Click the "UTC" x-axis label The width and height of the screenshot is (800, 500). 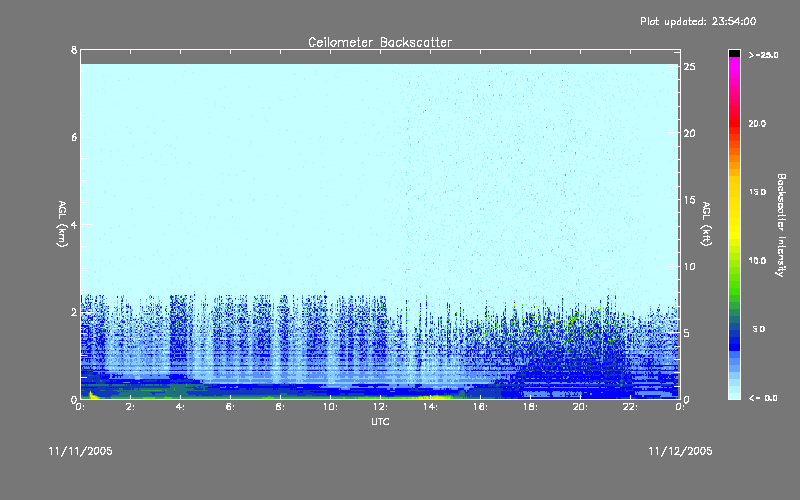[380, 421]
